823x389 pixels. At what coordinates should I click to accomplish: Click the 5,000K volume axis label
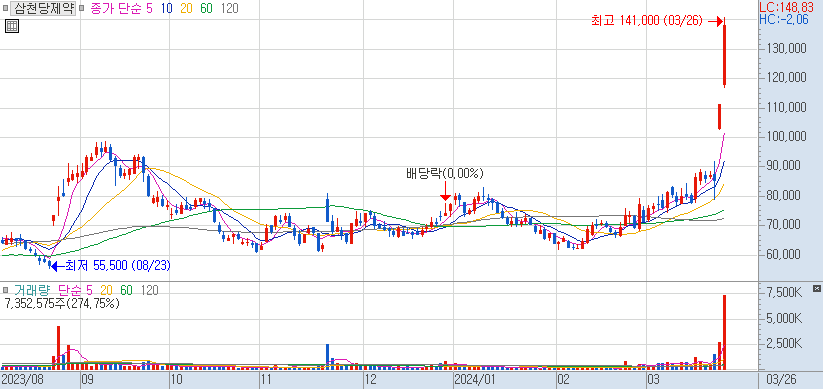(785, 318)
